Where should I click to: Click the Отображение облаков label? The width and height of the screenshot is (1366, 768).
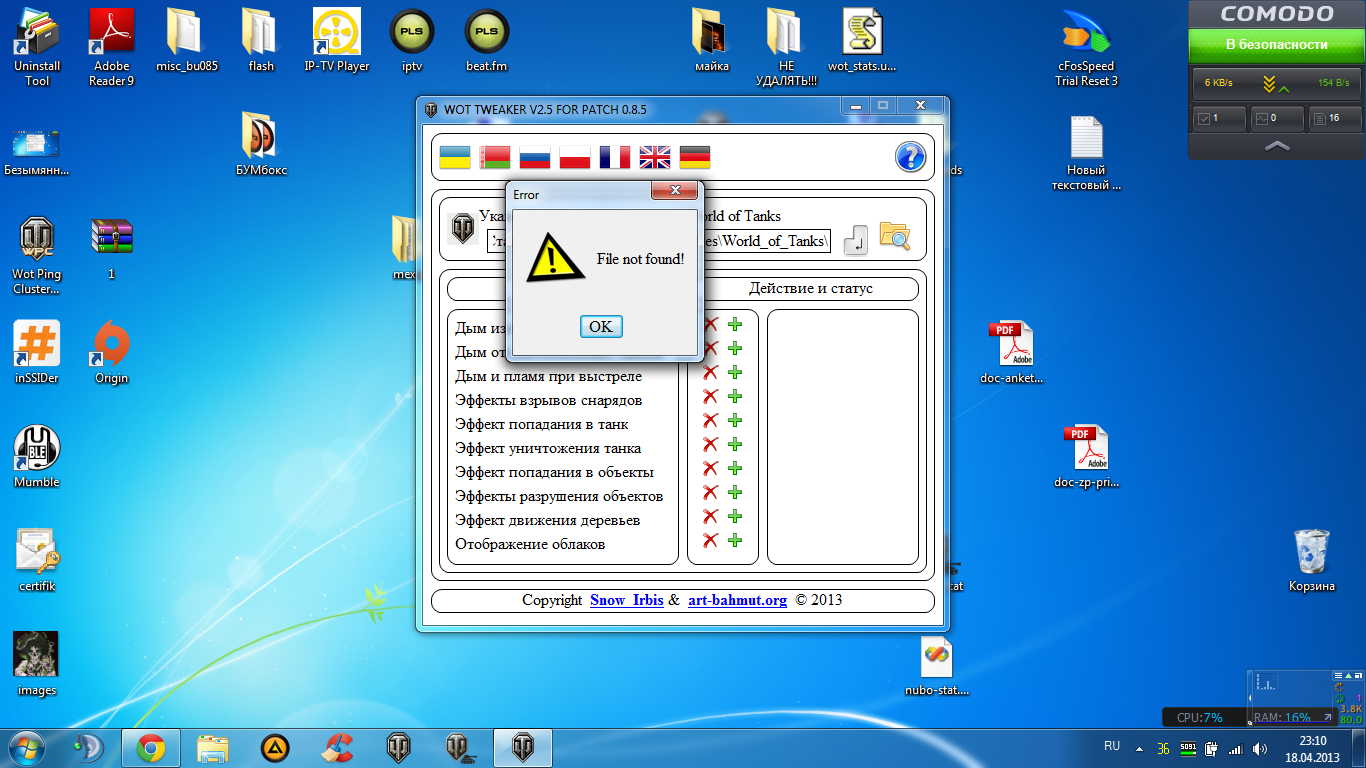tap(530, 544)
